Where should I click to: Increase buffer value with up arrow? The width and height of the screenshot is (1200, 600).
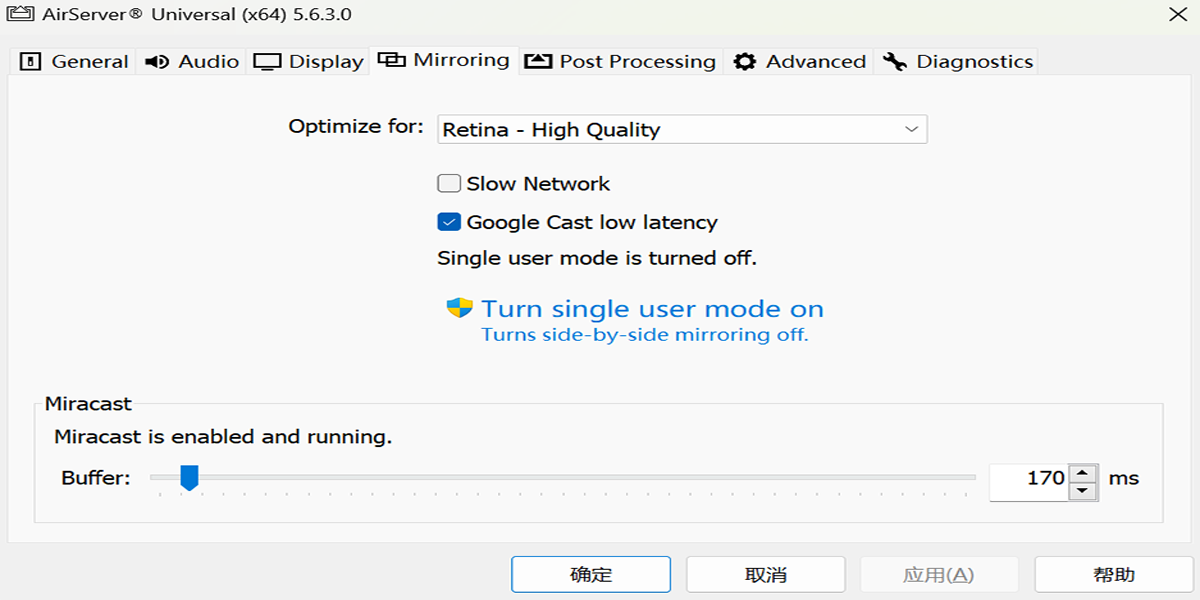tap(1083, 472)
